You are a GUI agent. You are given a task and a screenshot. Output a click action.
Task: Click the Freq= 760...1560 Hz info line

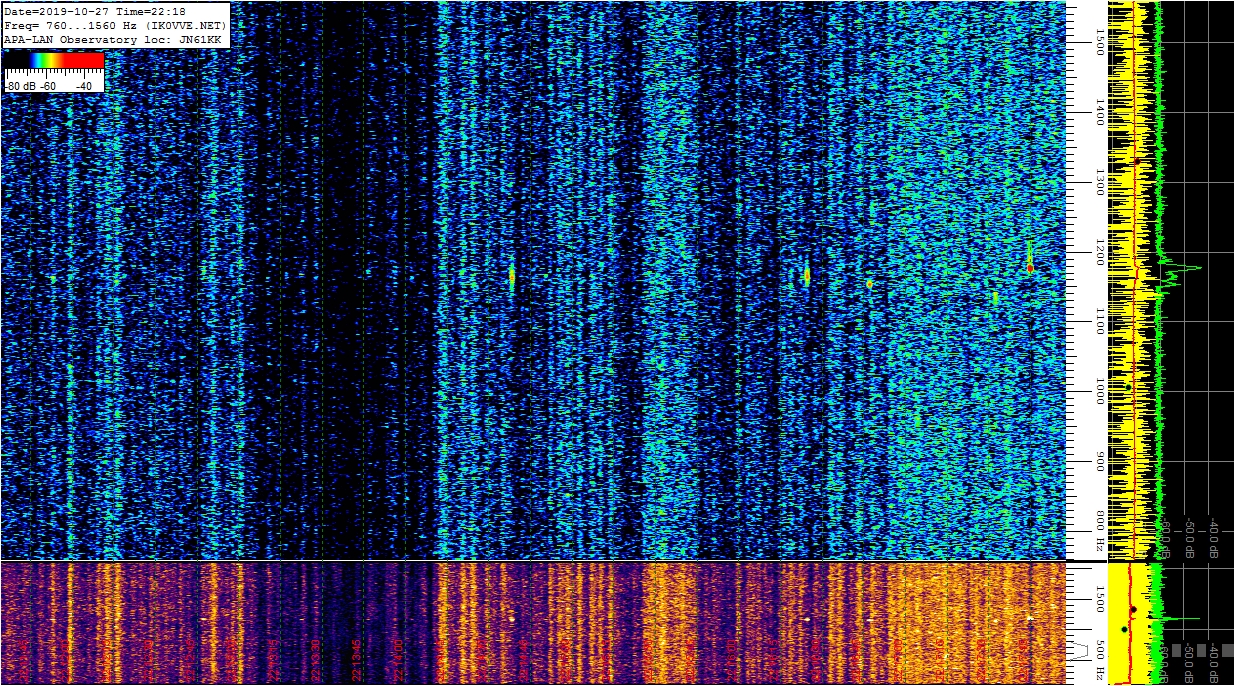pos(115,25)
